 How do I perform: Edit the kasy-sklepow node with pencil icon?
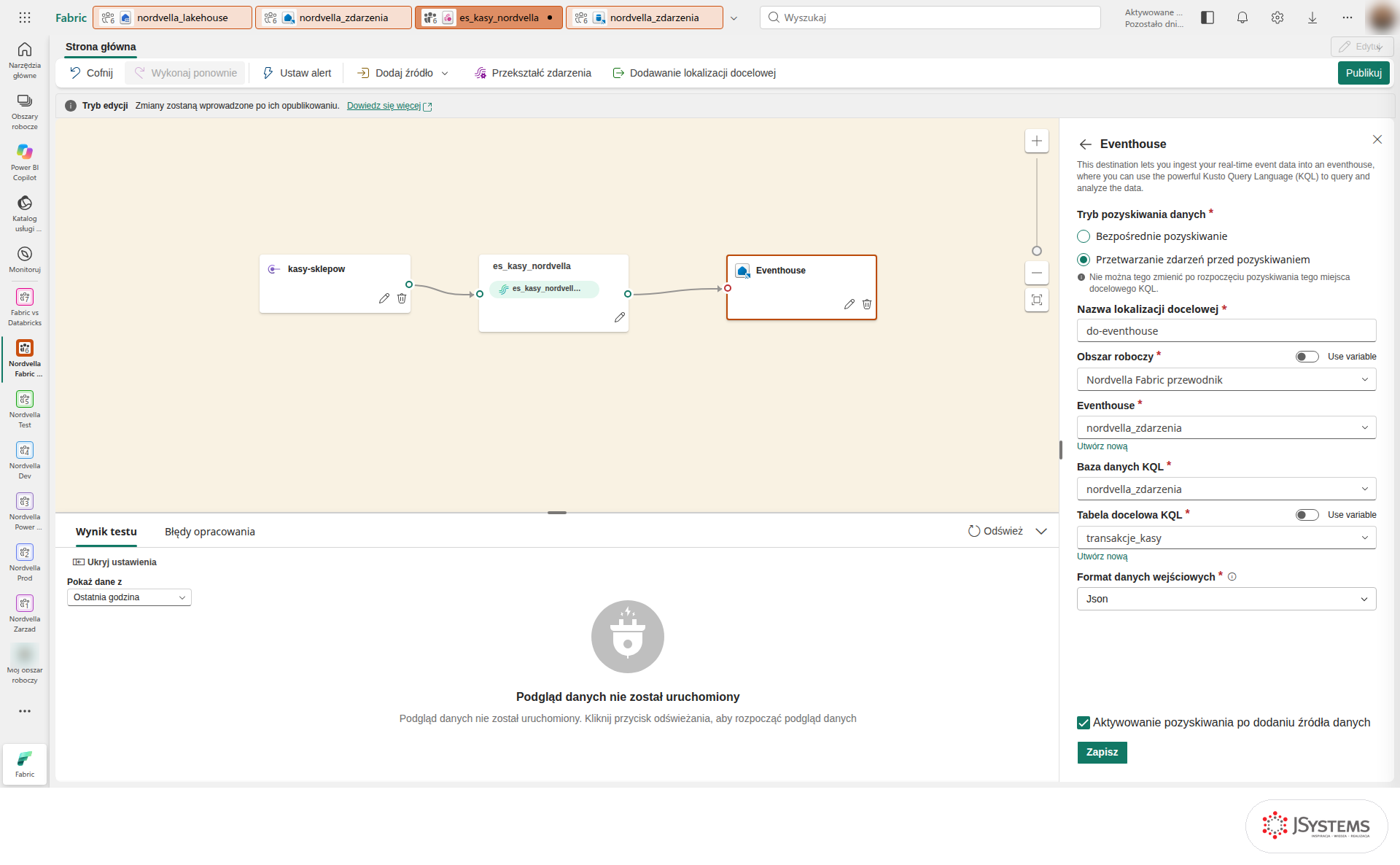pos(384,298)
